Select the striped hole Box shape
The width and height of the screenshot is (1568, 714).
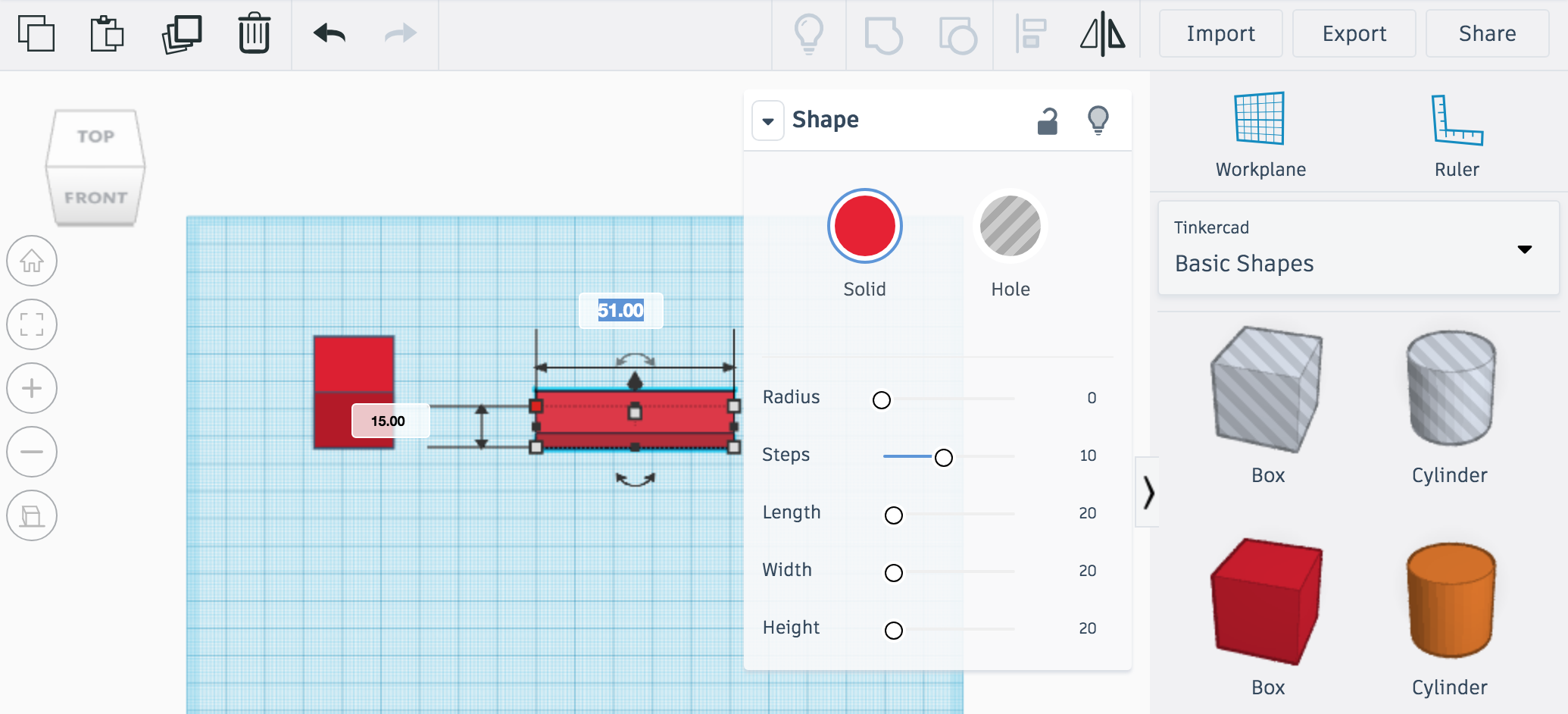point(1267,390)
